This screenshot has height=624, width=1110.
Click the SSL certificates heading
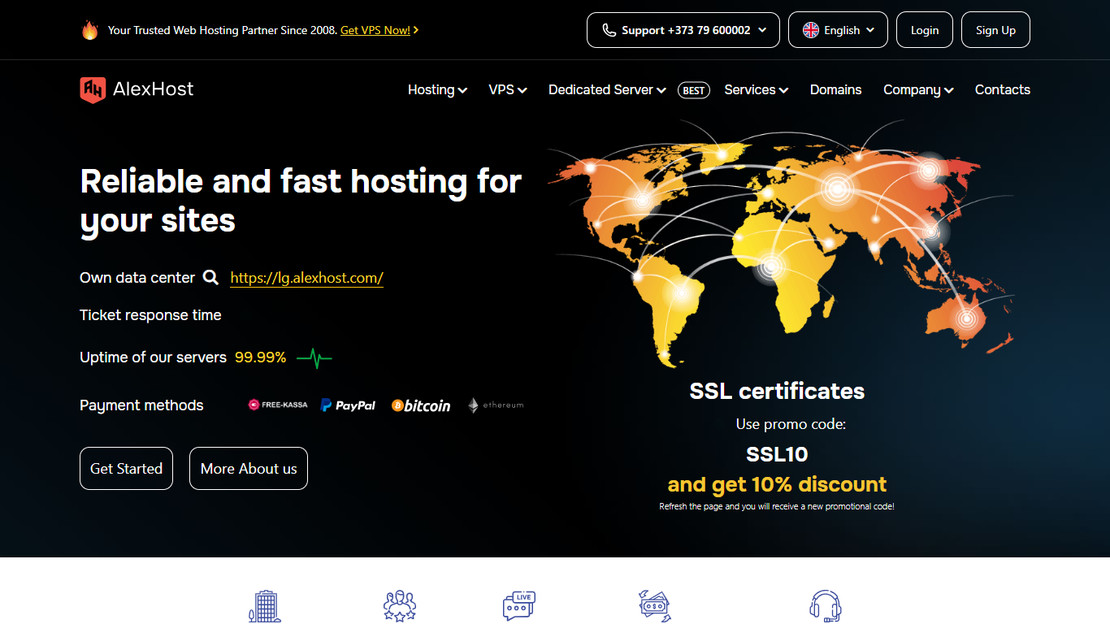tap(777, 391)
